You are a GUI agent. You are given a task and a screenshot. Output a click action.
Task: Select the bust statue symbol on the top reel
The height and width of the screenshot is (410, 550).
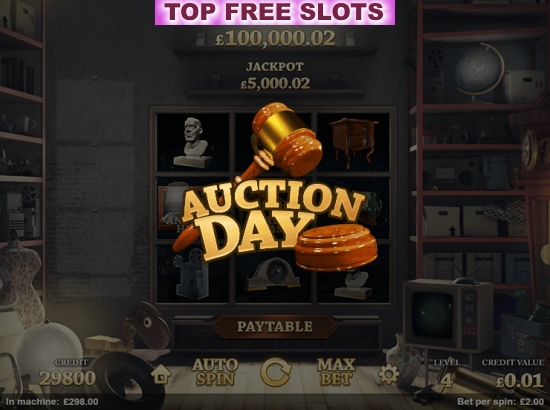(193, 142)
